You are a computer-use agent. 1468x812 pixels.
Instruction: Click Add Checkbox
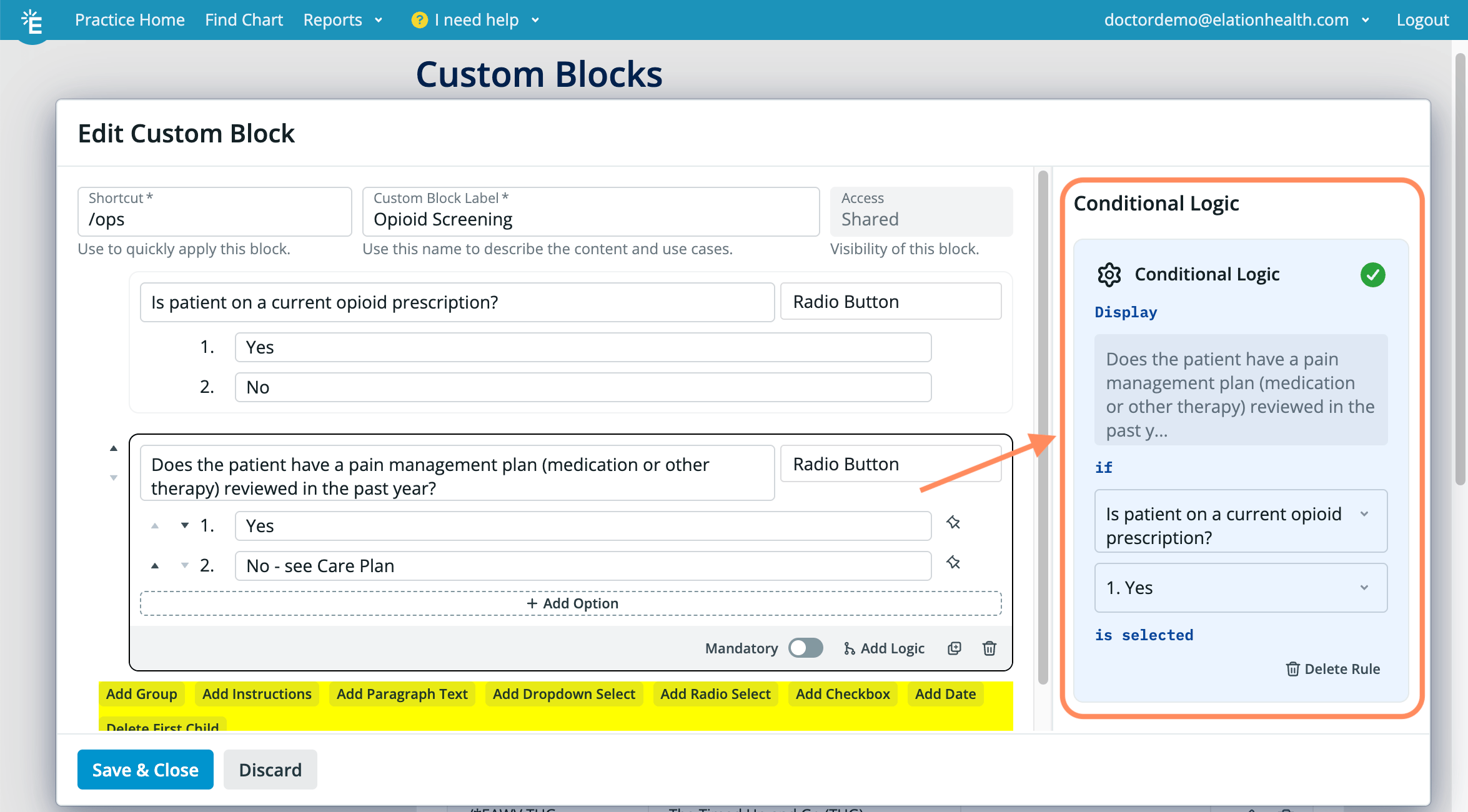(x=843, y=694)
